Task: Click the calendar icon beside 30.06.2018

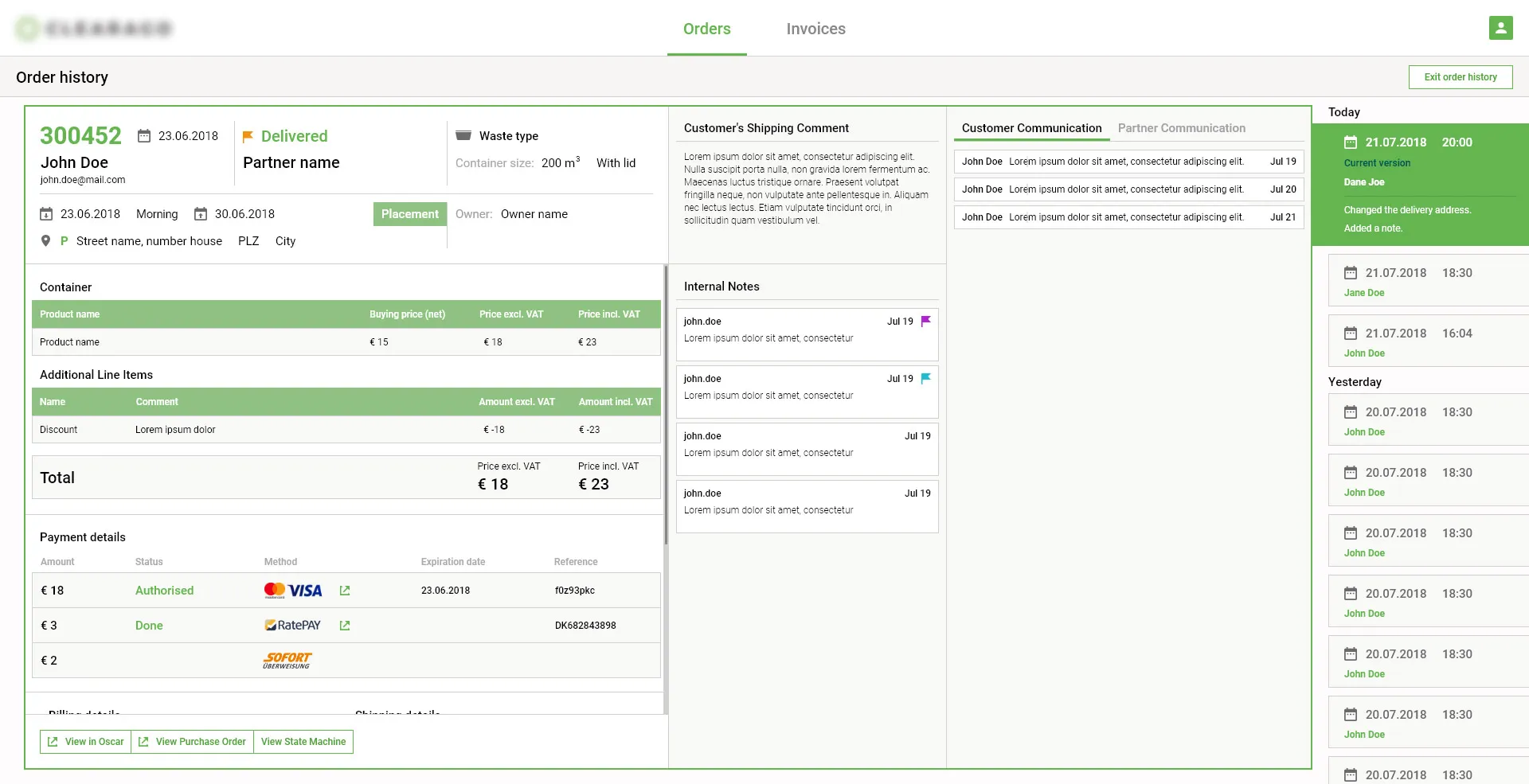Action: point(201,214)
